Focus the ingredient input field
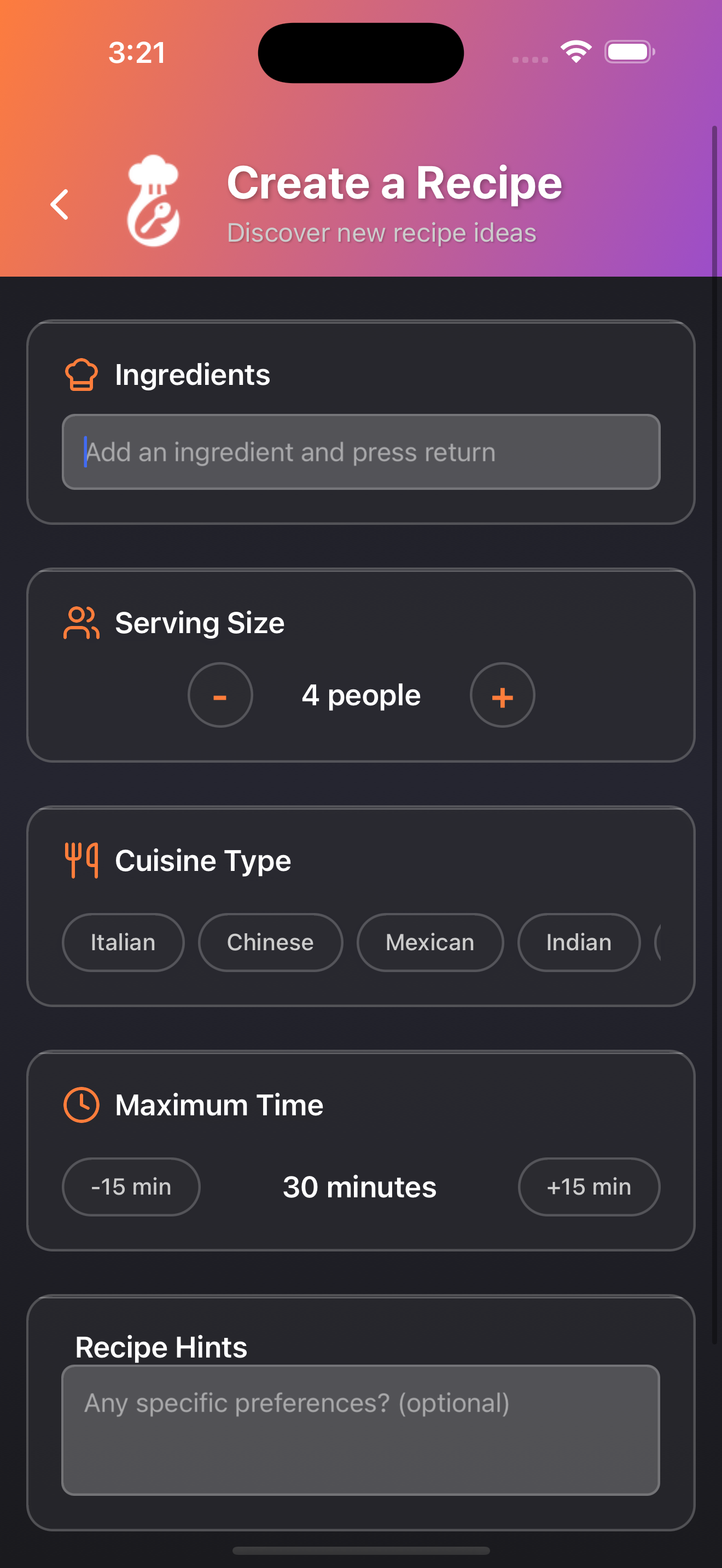 point(361,452)
